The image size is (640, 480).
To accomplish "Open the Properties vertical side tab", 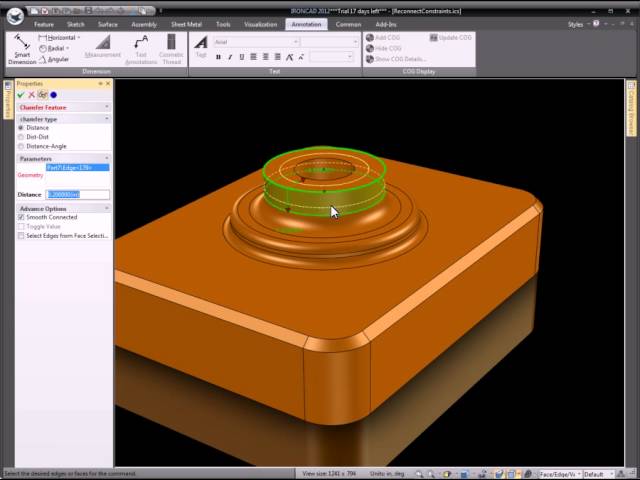I will (x=8, y=100).
